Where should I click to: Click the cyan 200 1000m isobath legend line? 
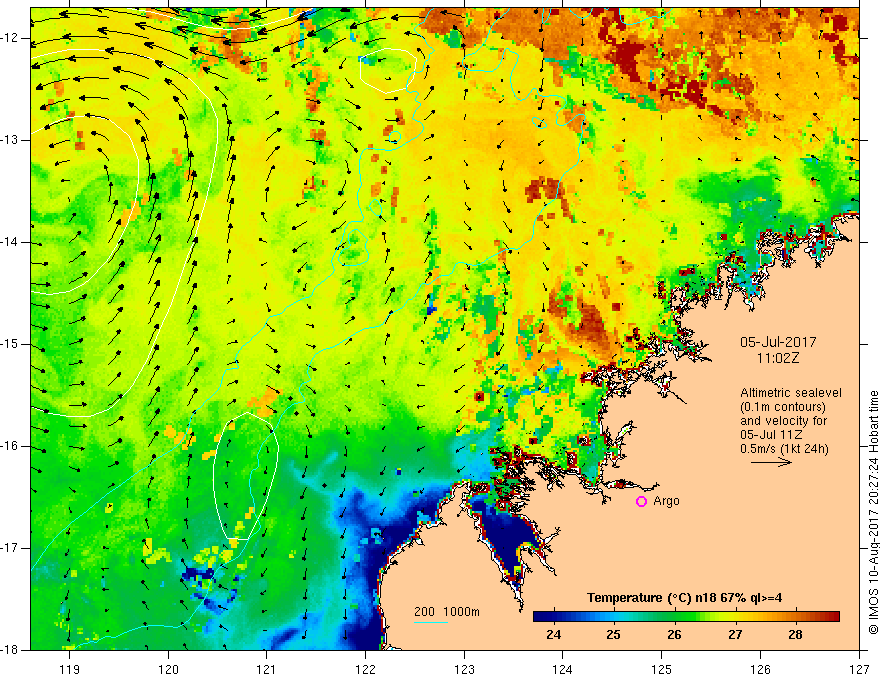tap(431, 622)
